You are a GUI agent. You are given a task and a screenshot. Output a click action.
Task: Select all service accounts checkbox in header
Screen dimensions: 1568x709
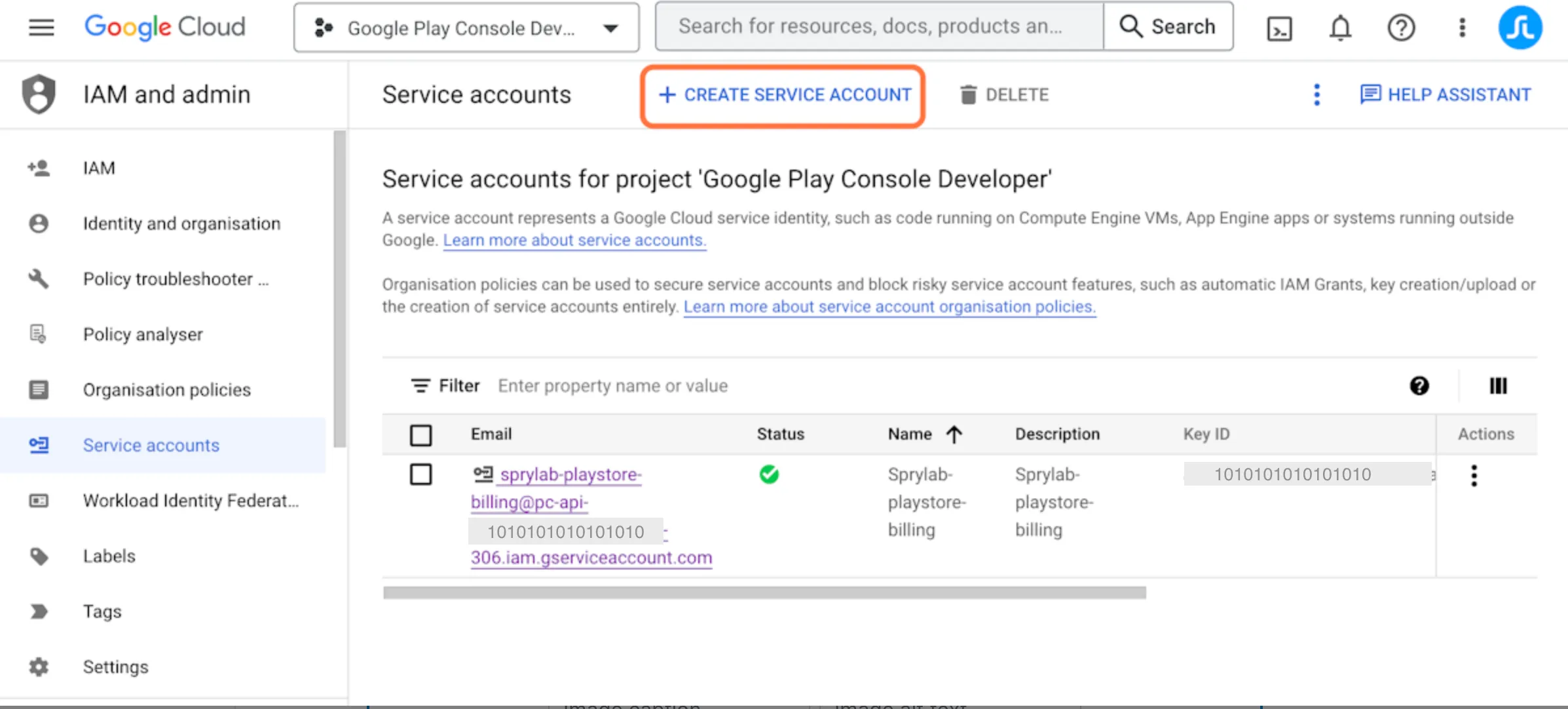coord(420,435)
